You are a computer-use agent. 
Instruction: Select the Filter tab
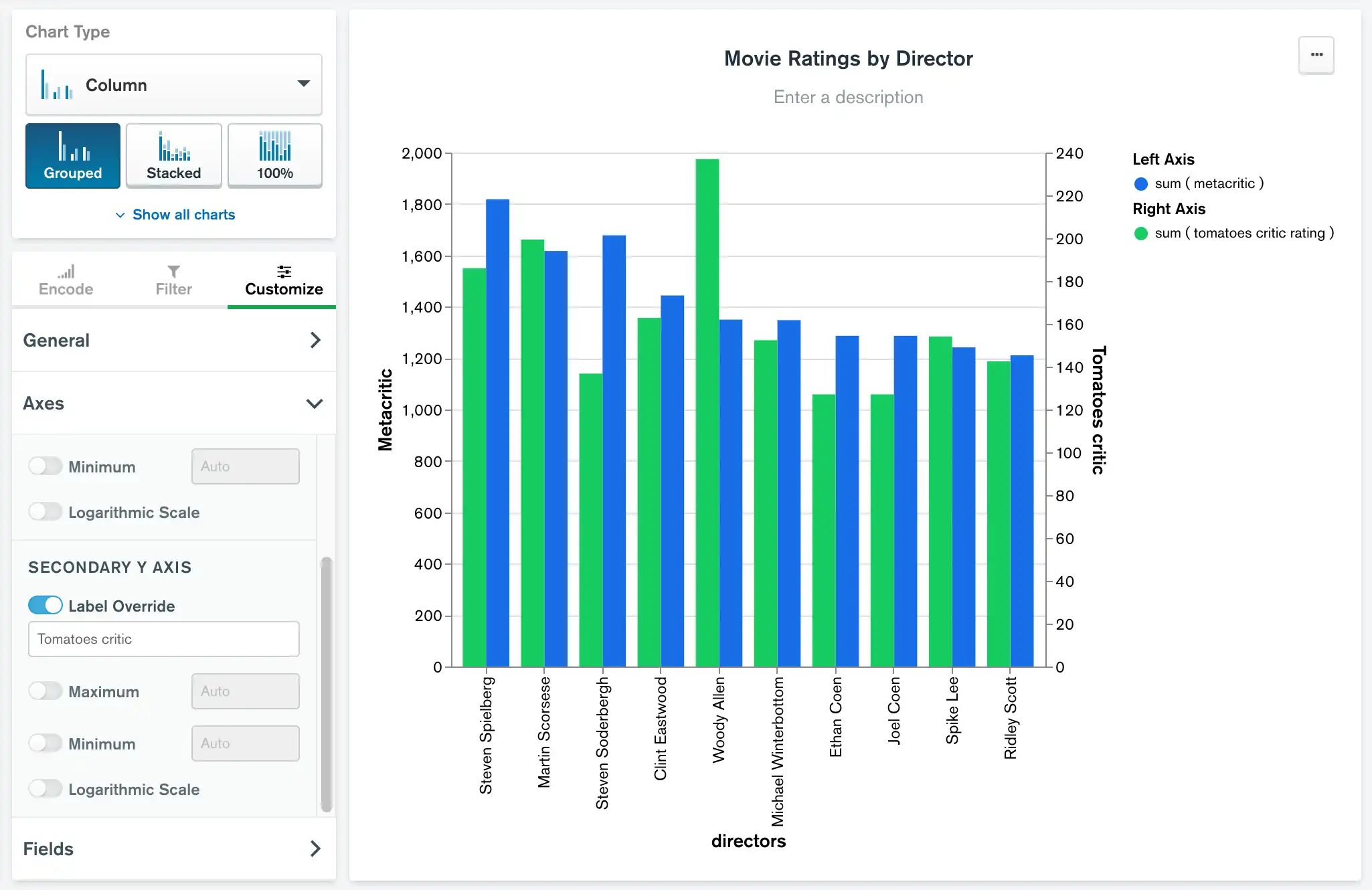pyautogui.click(x=170, y=280)
